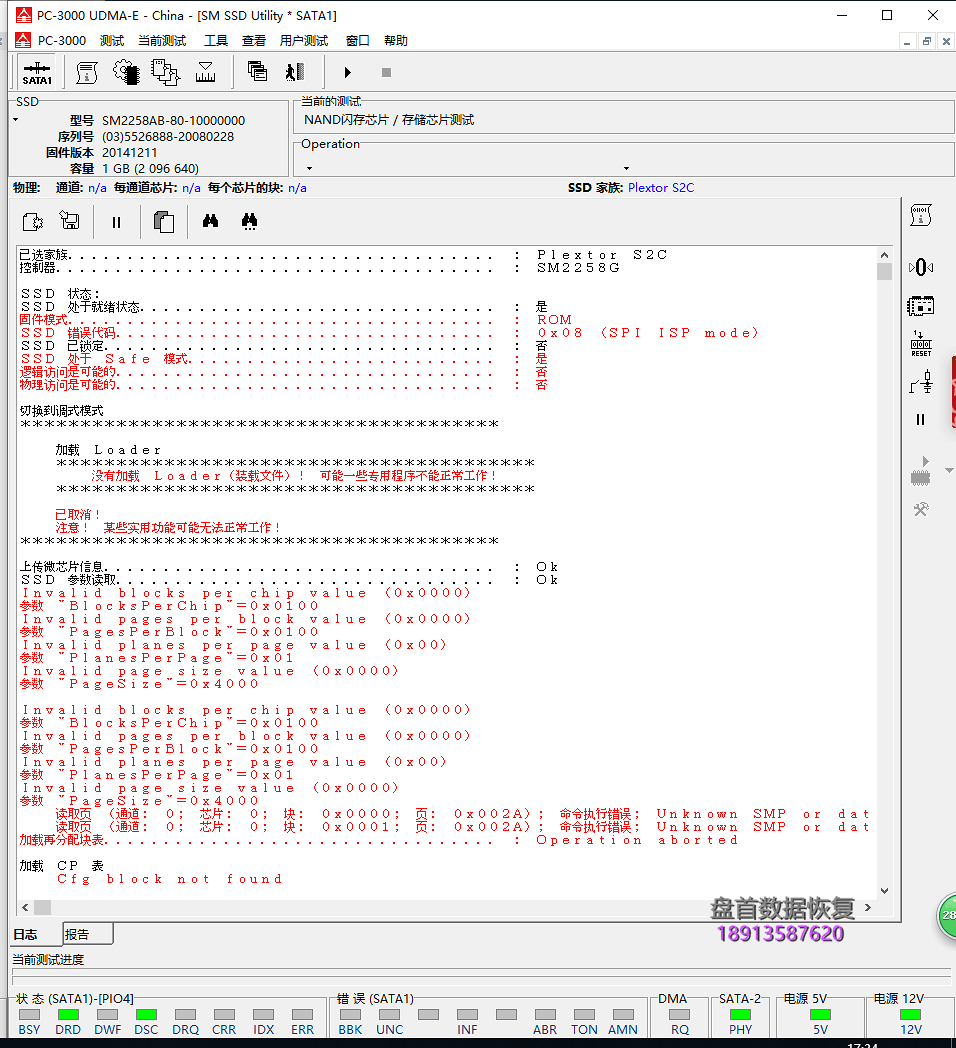Viewport: 956px width, 1048px height.
Task: Click the pause icon in the right sidebar
Action: tap(921, 420)
